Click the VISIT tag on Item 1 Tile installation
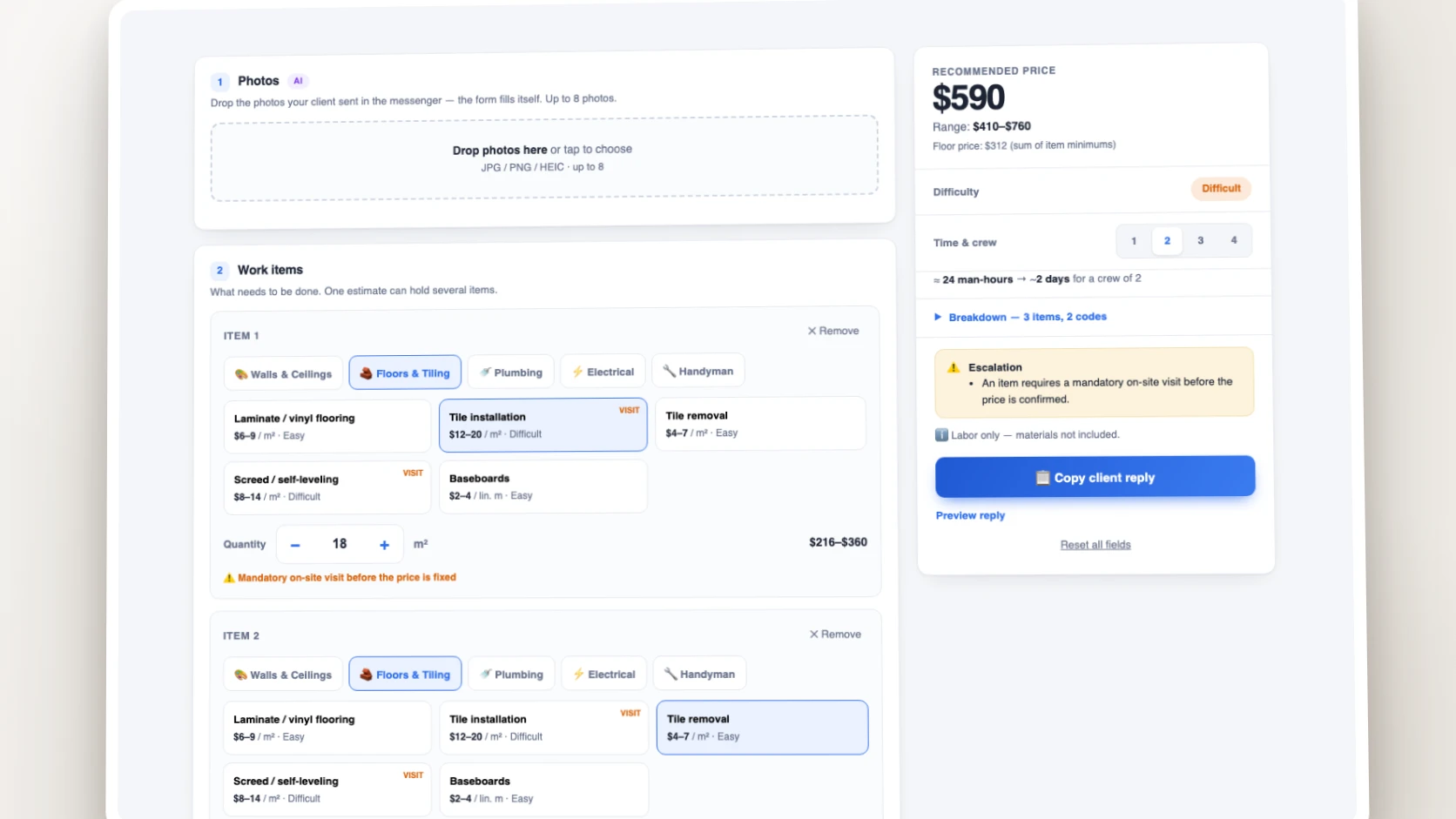The width and height of the screenshot is (1456, 819). coord(630,410)
